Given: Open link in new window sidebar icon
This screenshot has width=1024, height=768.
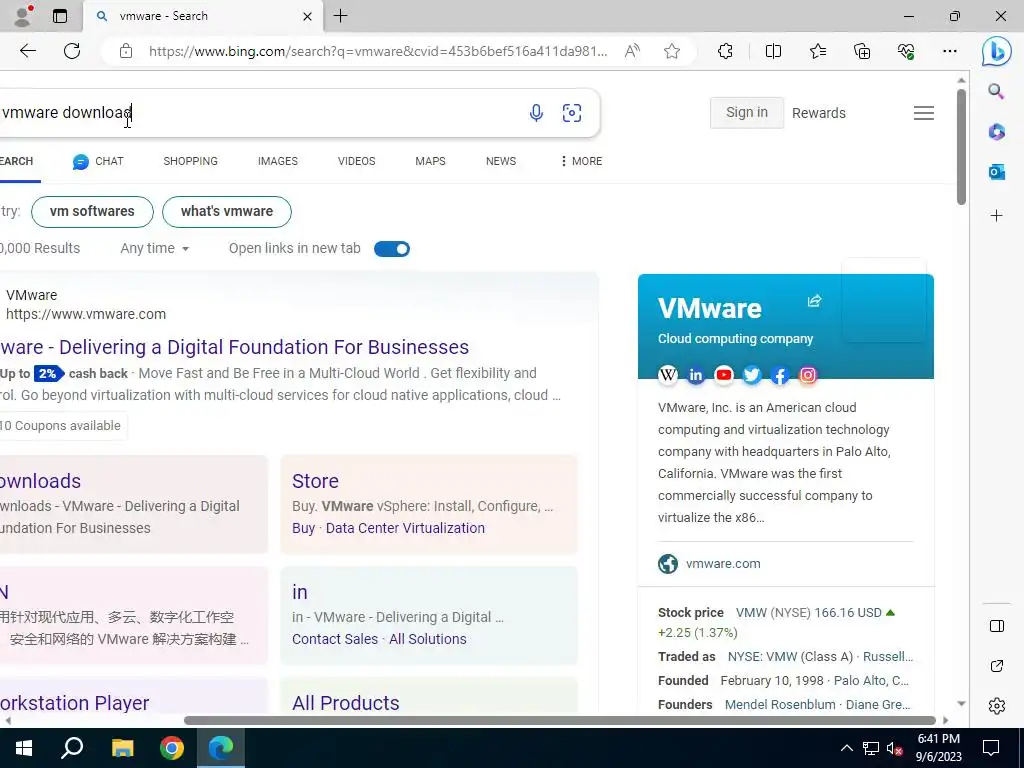Looking at the screenshot, I should coord(997,666).
